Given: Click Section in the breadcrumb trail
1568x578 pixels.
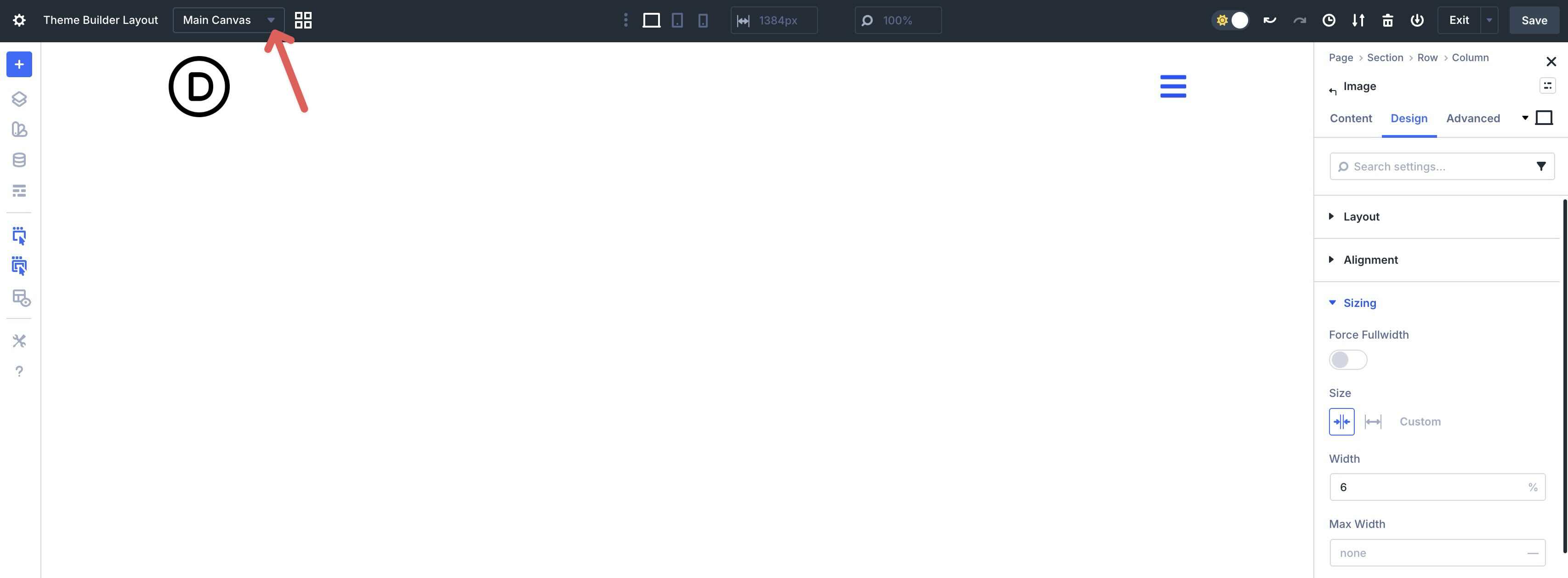Looking at the screenshot, I should click(1385, 57).
